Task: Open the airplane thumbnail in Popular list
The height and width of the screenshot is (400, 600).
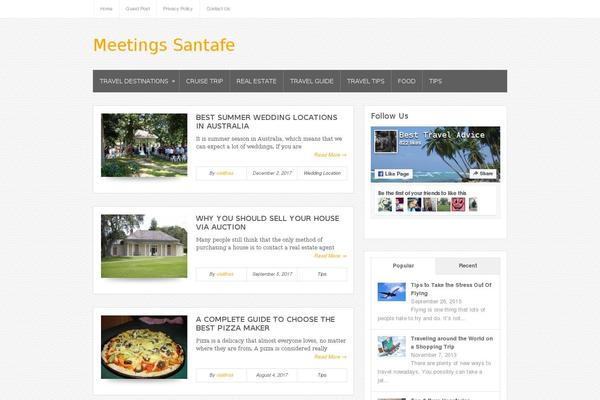Action: (391, 292)
